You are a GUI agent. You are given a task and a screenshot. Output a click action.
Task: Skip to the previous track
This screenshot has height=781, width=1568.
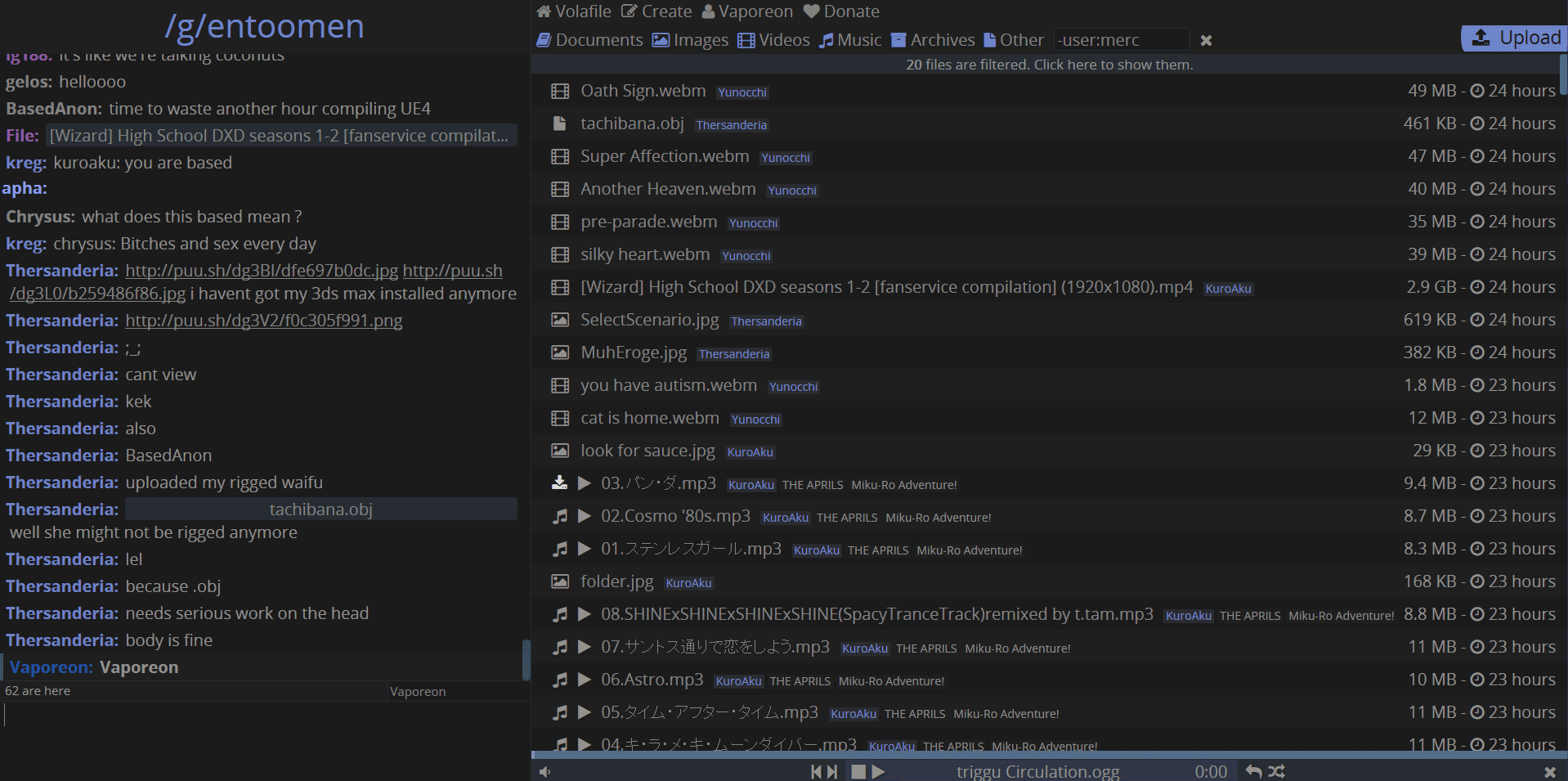pos(817,772)
